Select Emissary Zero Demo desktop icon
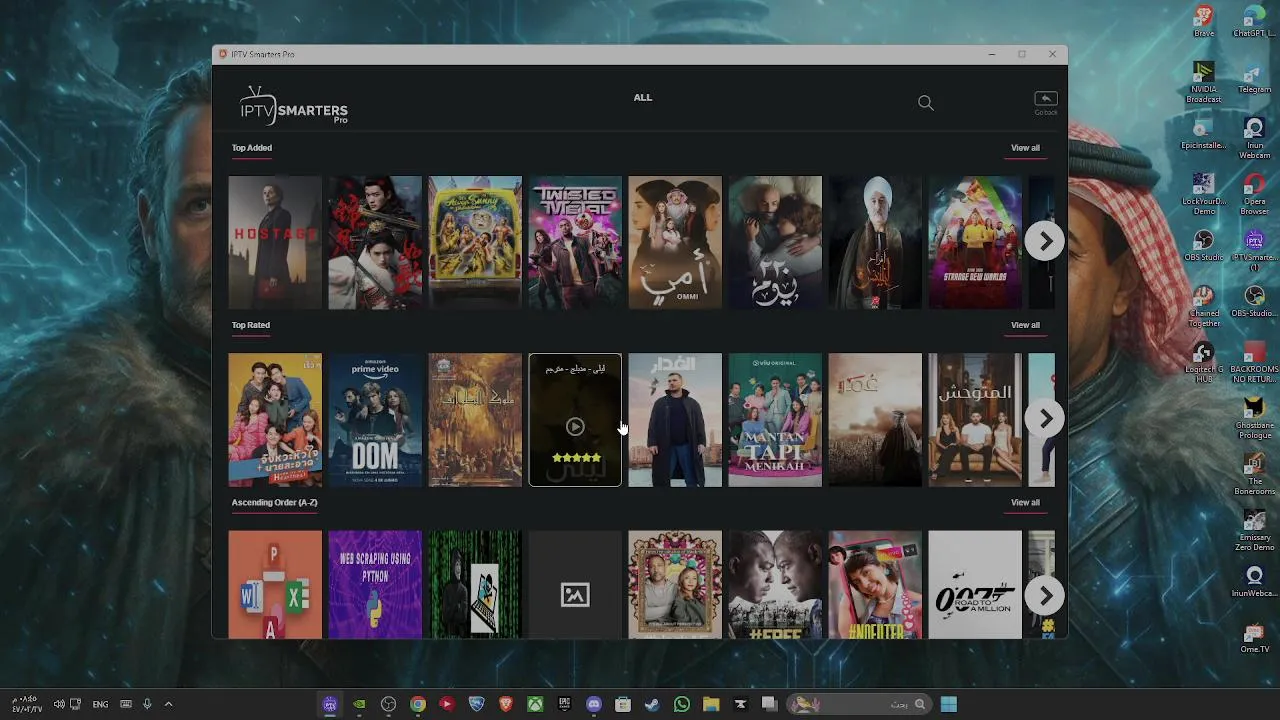 point(1254,530)
